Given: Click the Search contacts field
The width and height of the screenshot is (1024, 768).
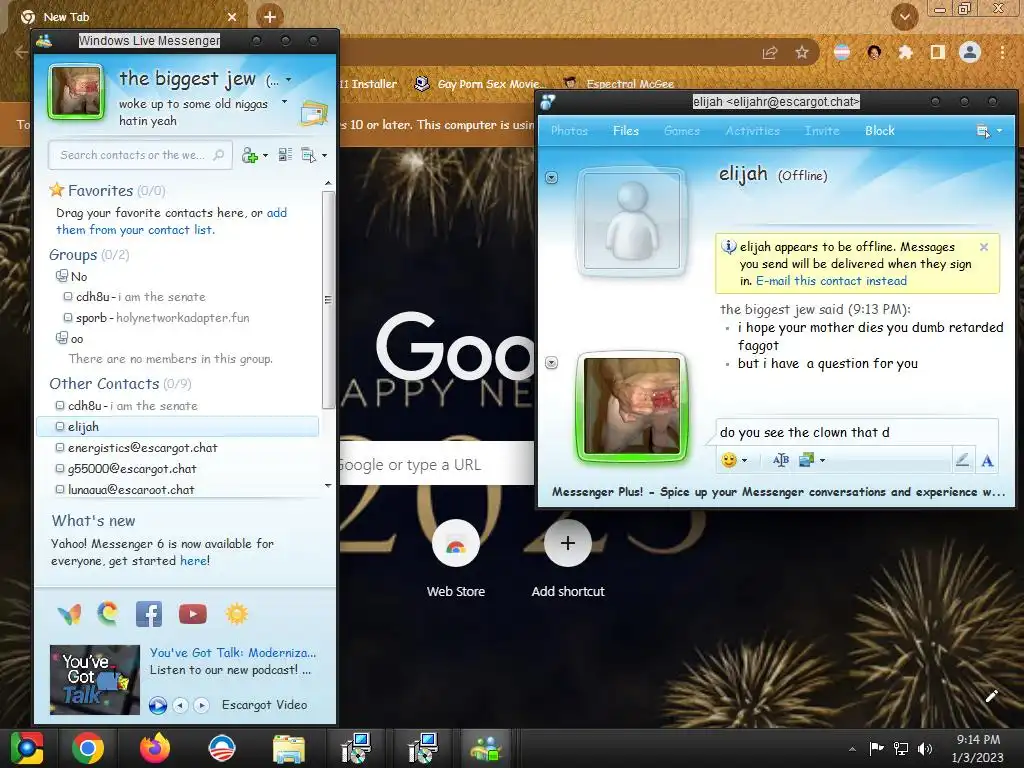Looking at the screenshot, I should (x=140, y=155).
